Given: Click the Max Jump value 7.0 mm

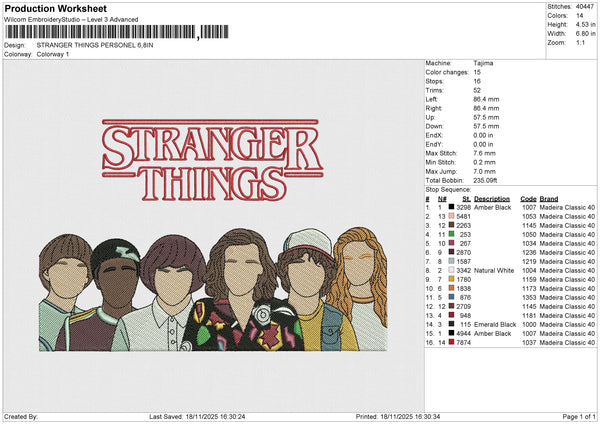Looking at the screenshot, I should (484, 171).
